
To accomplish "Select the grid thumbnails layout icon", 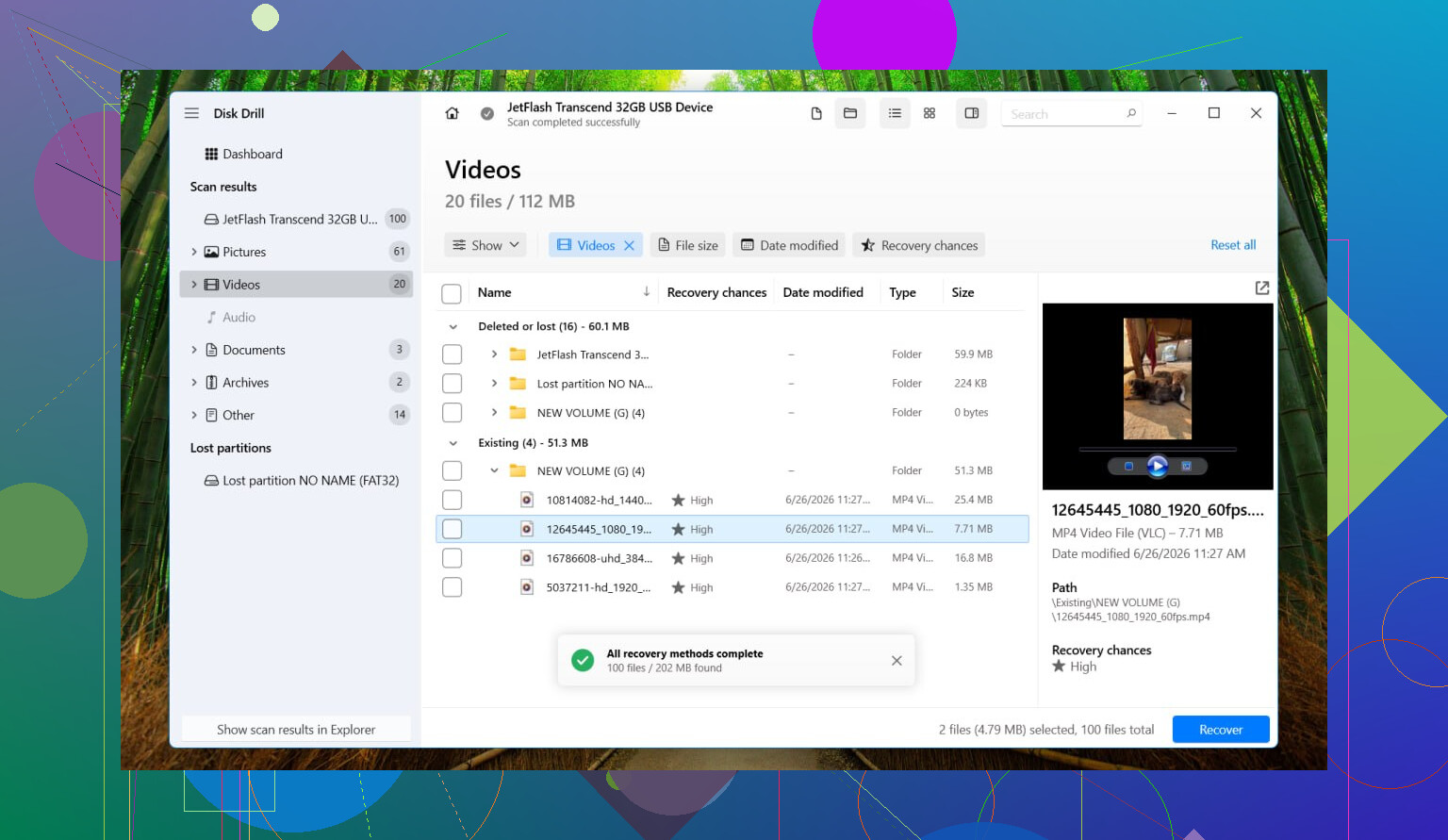I will click(930, 113).
